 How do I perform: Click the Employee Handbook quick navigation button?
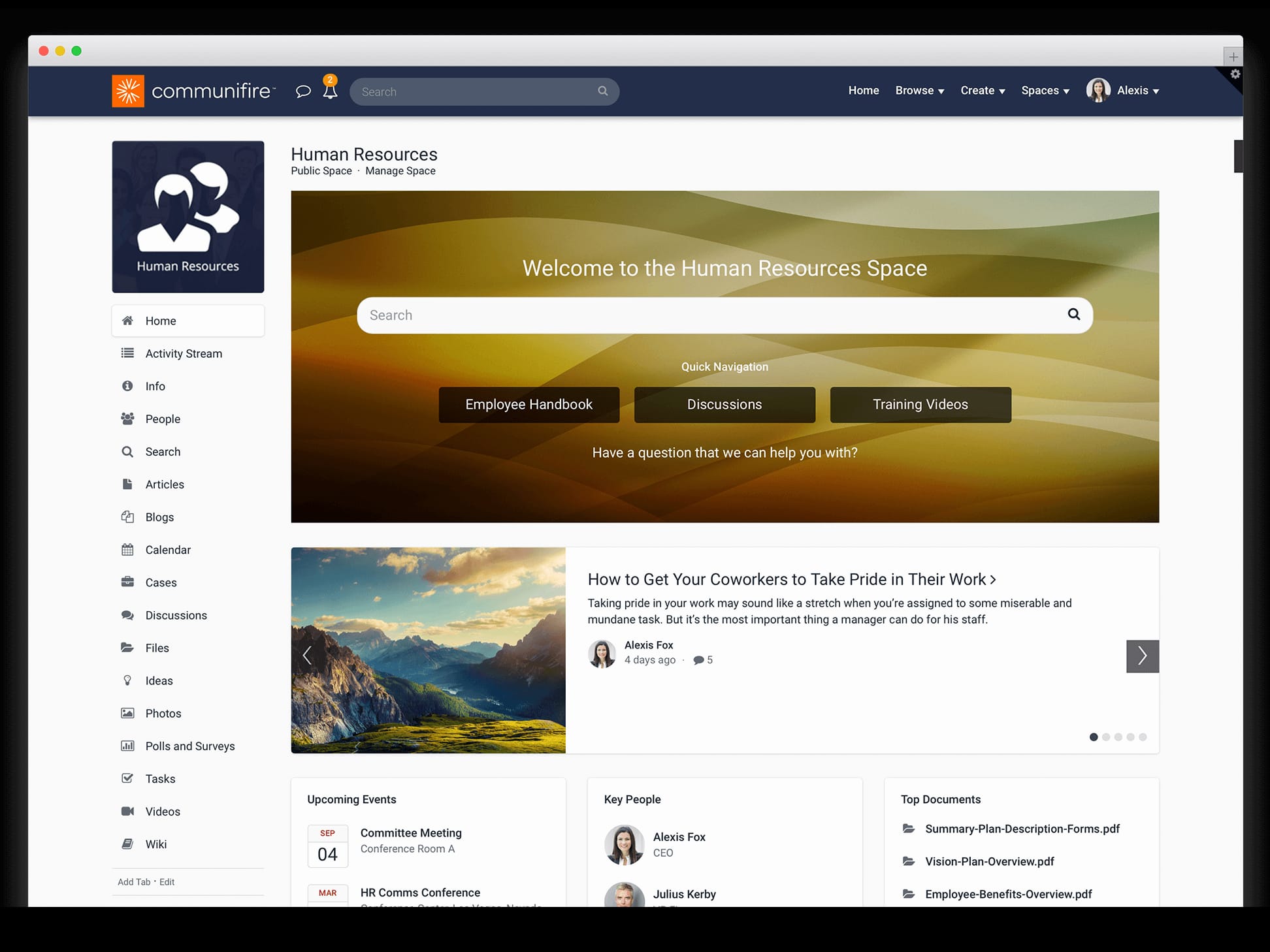point(529,405)
